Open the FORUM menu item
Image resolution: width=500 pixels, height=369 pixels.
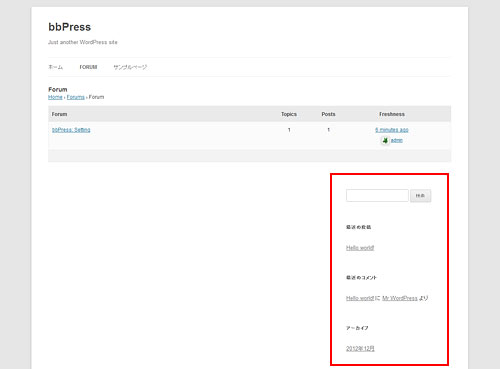tap(88, 67)
